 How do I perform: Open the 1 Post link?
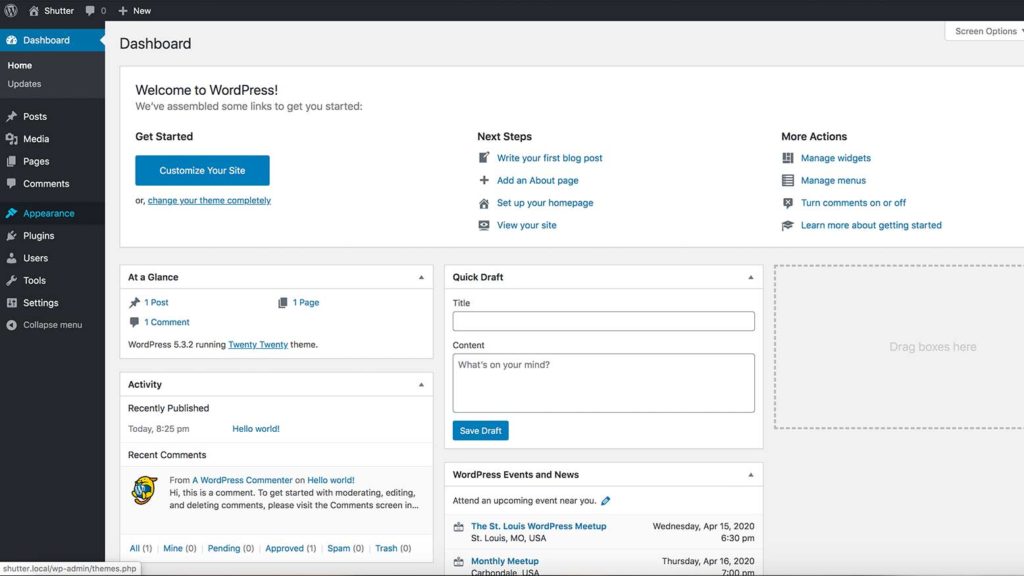156,302
